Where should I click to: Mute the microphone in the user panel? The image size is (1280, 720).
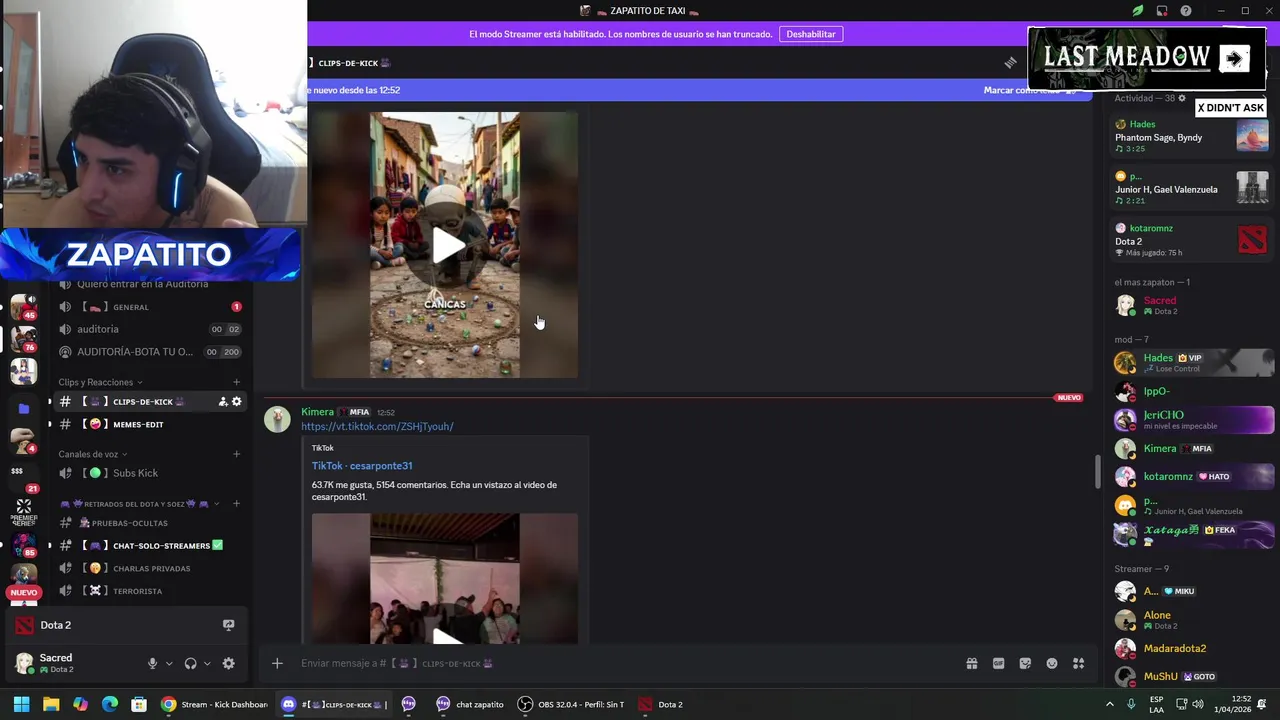(152, 663)
